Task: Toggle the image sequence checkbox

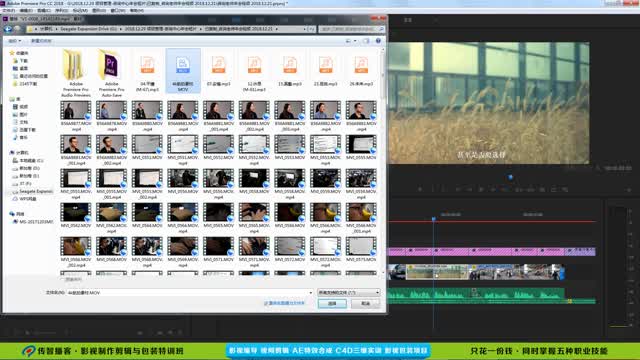Action: pos(266,303)
